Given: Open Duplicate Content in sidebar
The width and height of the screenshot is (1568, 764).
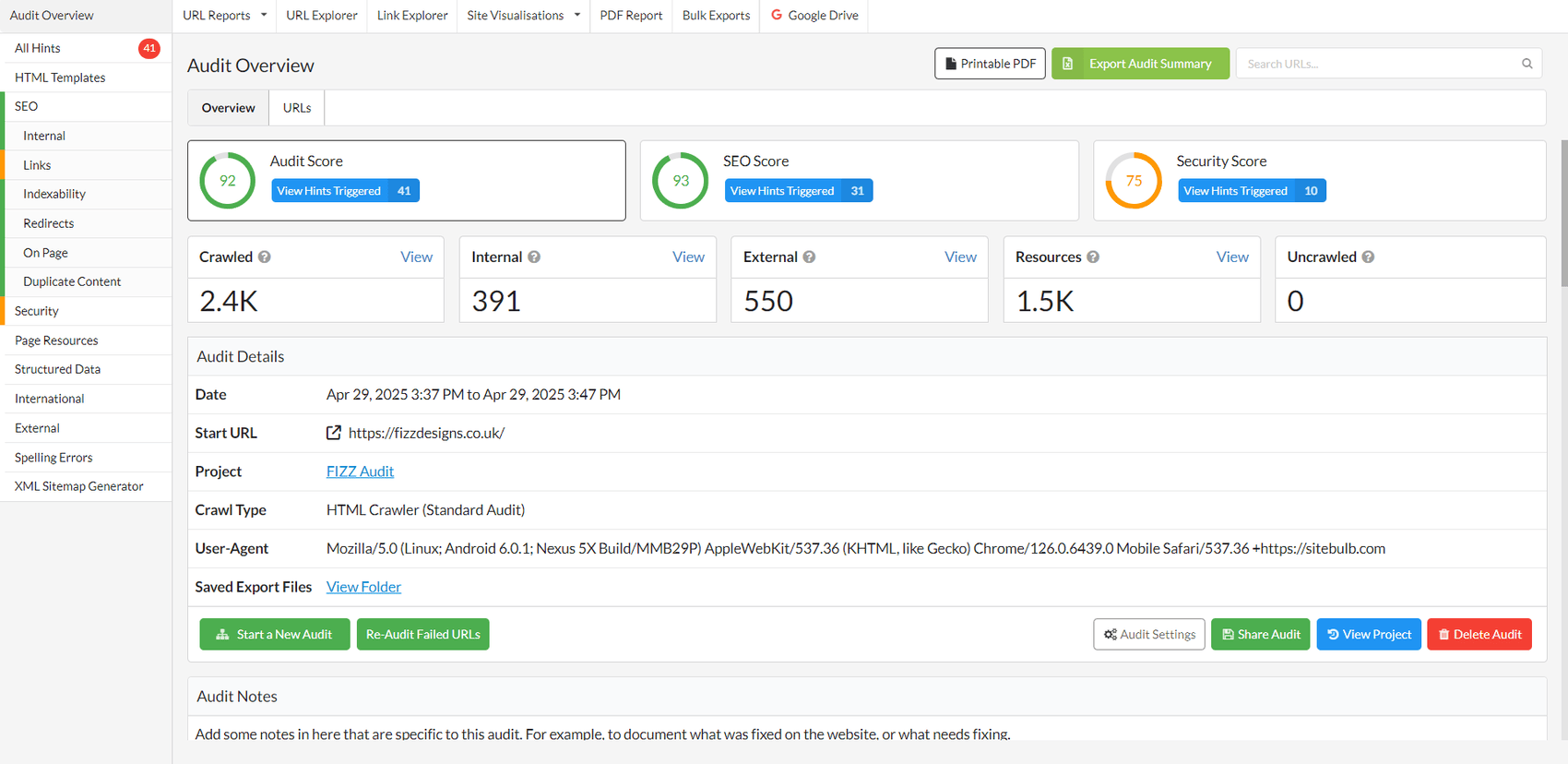Looking at the screenshot, I should click(x=86, y=281).
